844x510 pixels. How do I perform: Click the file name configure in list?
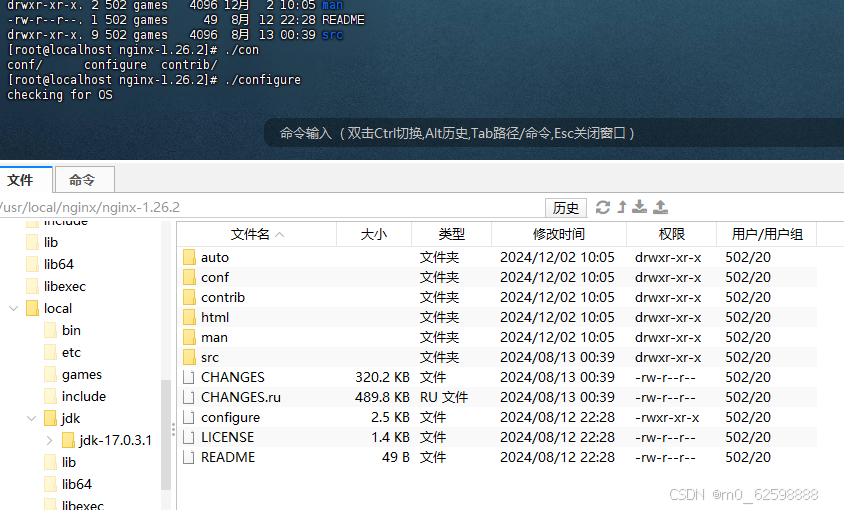click(x=230, y=417)
